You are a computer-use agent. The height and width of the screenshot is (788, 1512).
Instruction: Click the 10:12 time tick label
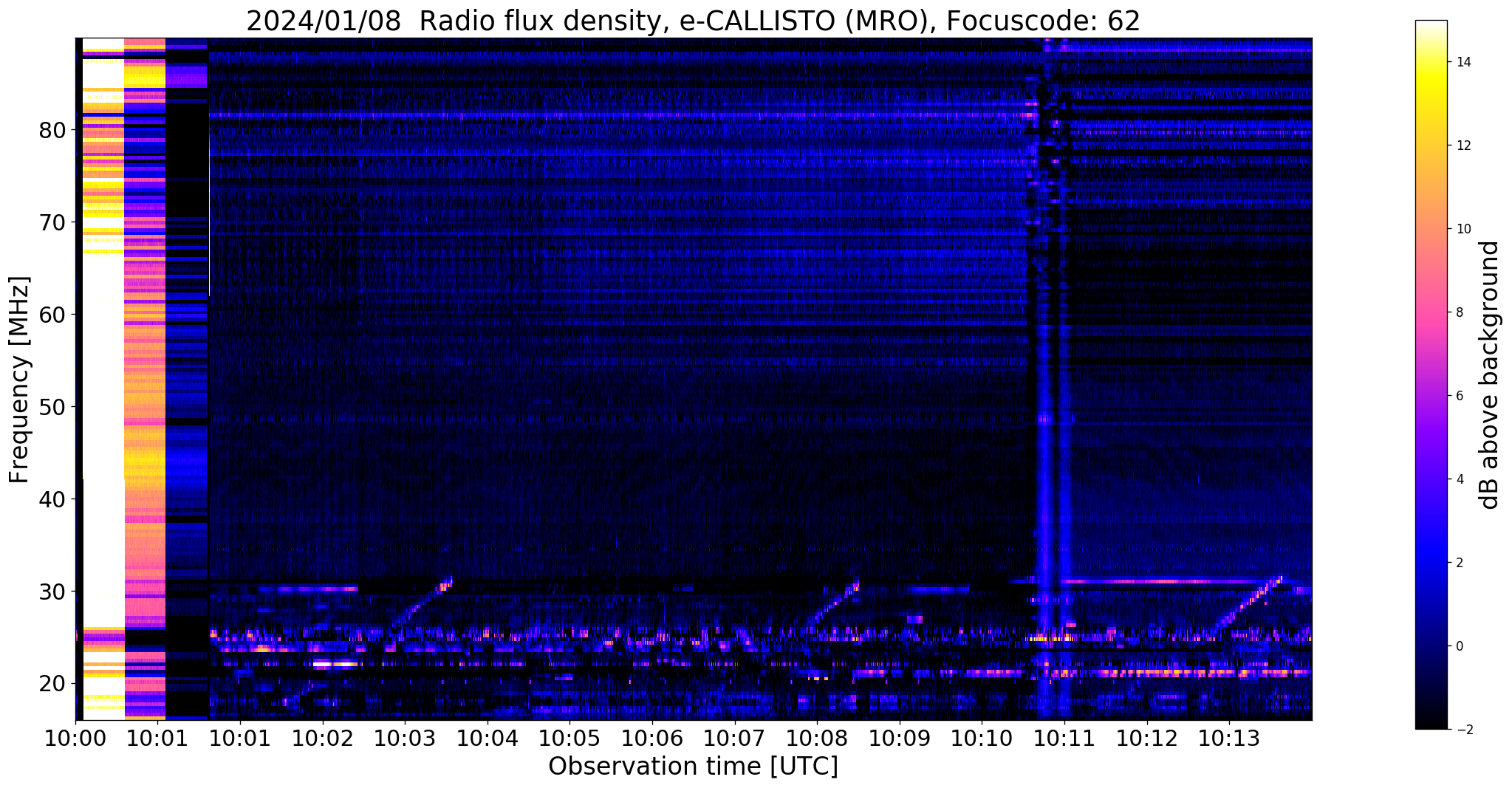tap(1146, 738)
